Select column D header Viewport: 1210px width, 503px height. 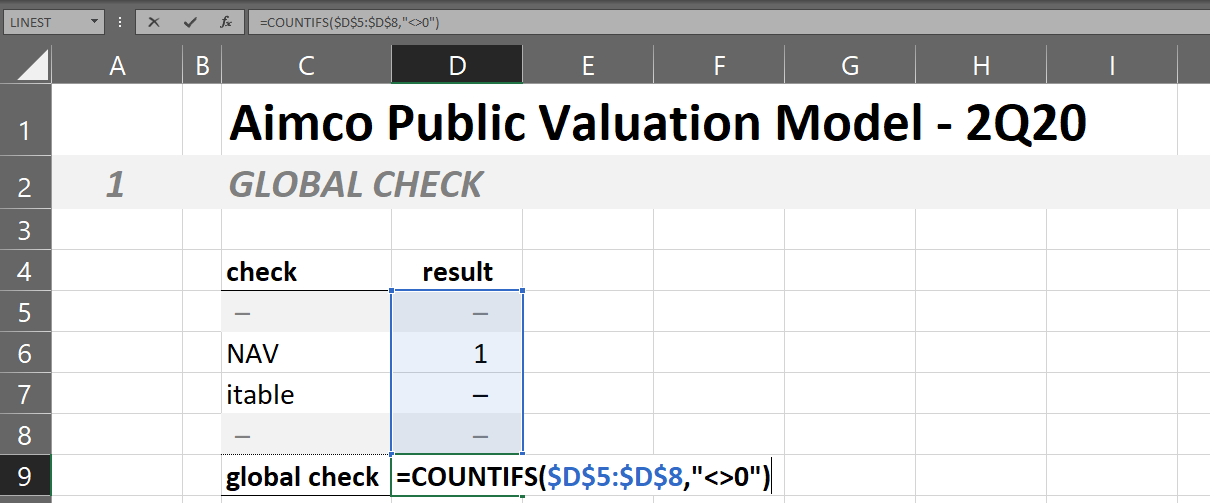click(x=457, y=66)
